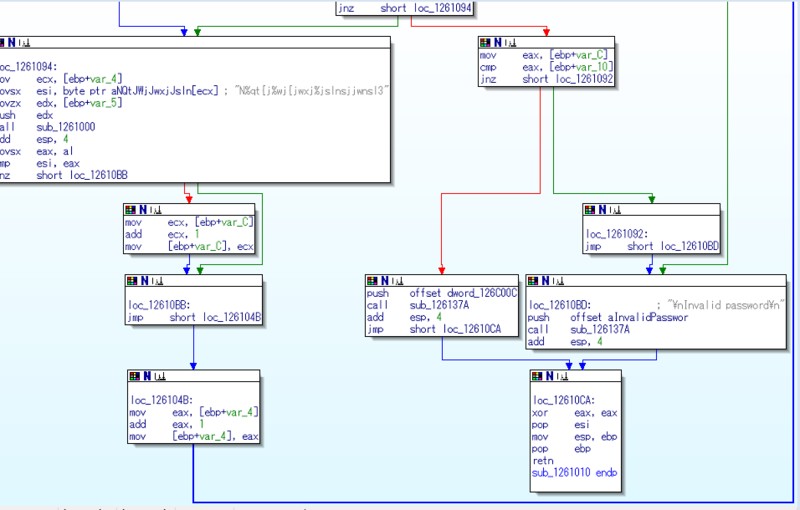Click the color icon on the loc_12610BD node

533,280
